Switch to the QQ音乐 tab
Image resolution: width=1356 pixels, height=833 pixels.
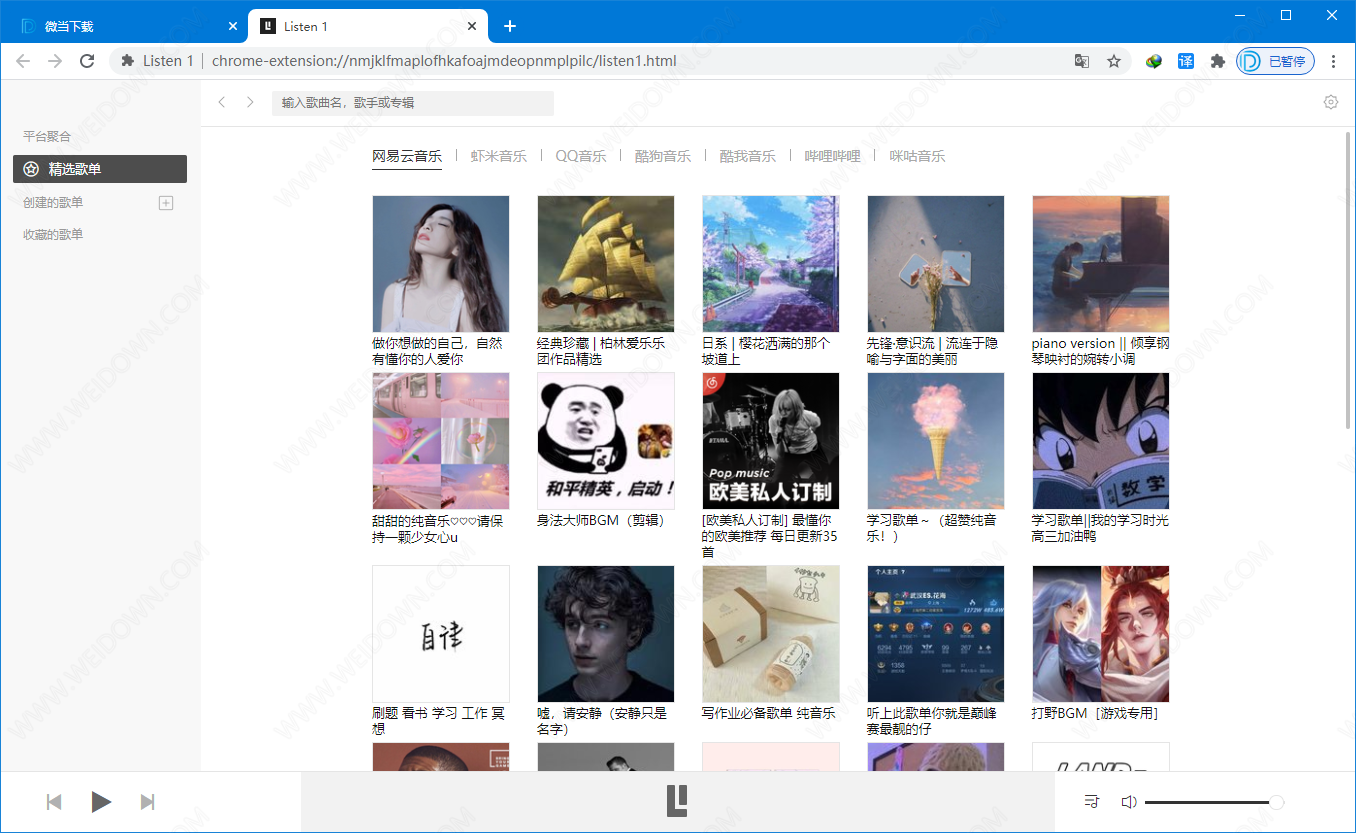(x=581, y=156)
